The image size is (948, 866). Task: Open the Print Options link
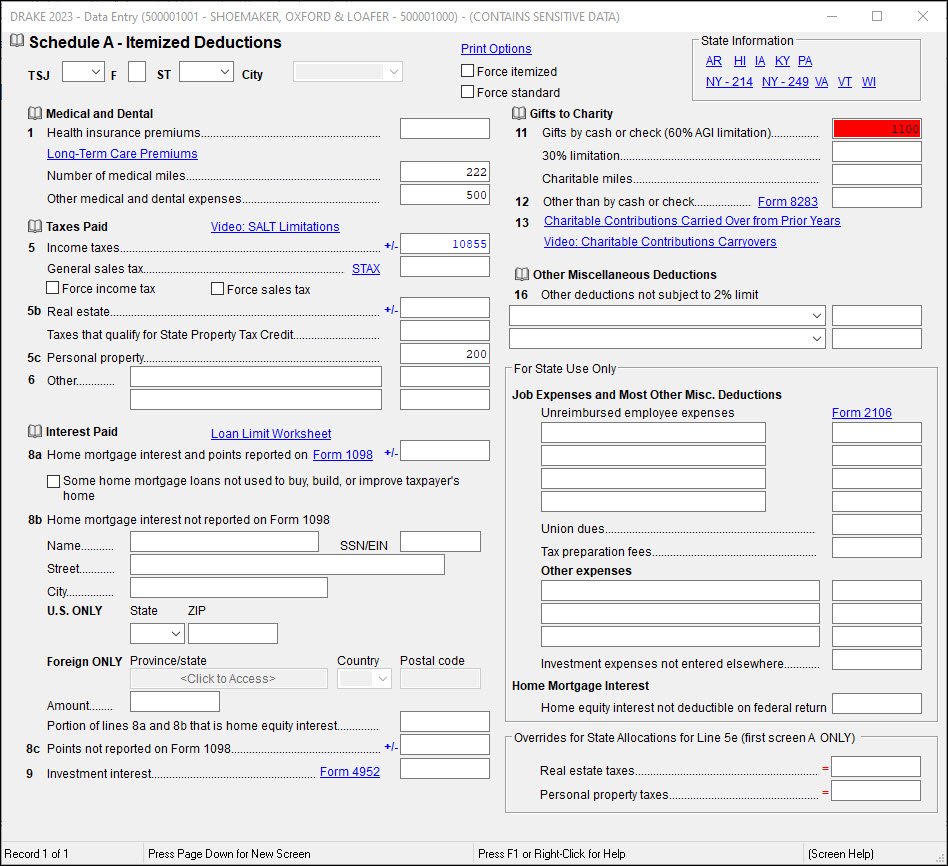(496, 48)
